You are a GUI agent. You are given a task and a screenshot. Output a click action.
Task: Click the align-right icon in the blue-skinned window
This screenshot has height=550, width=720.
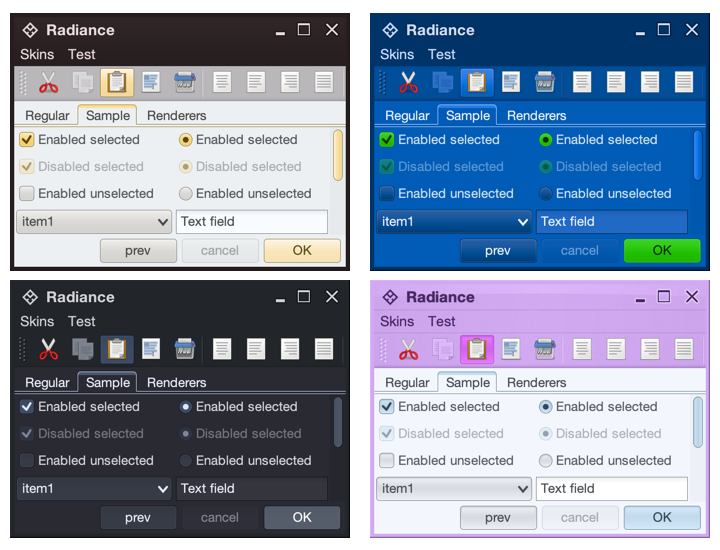pyautogui.click(x=650, y=83)
